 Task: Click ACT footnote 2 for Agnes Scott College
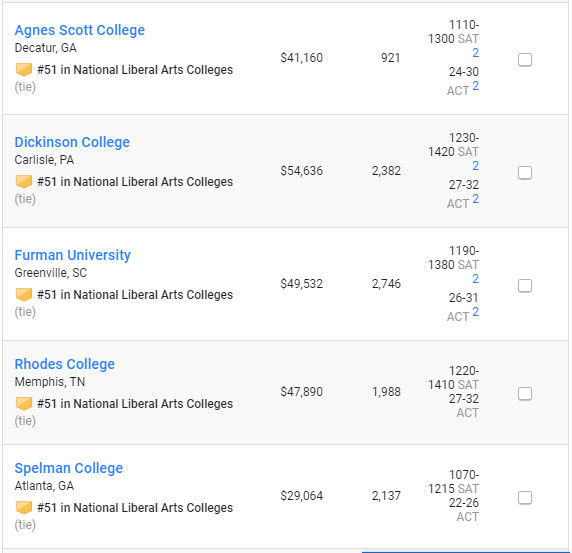click(475, 86)
